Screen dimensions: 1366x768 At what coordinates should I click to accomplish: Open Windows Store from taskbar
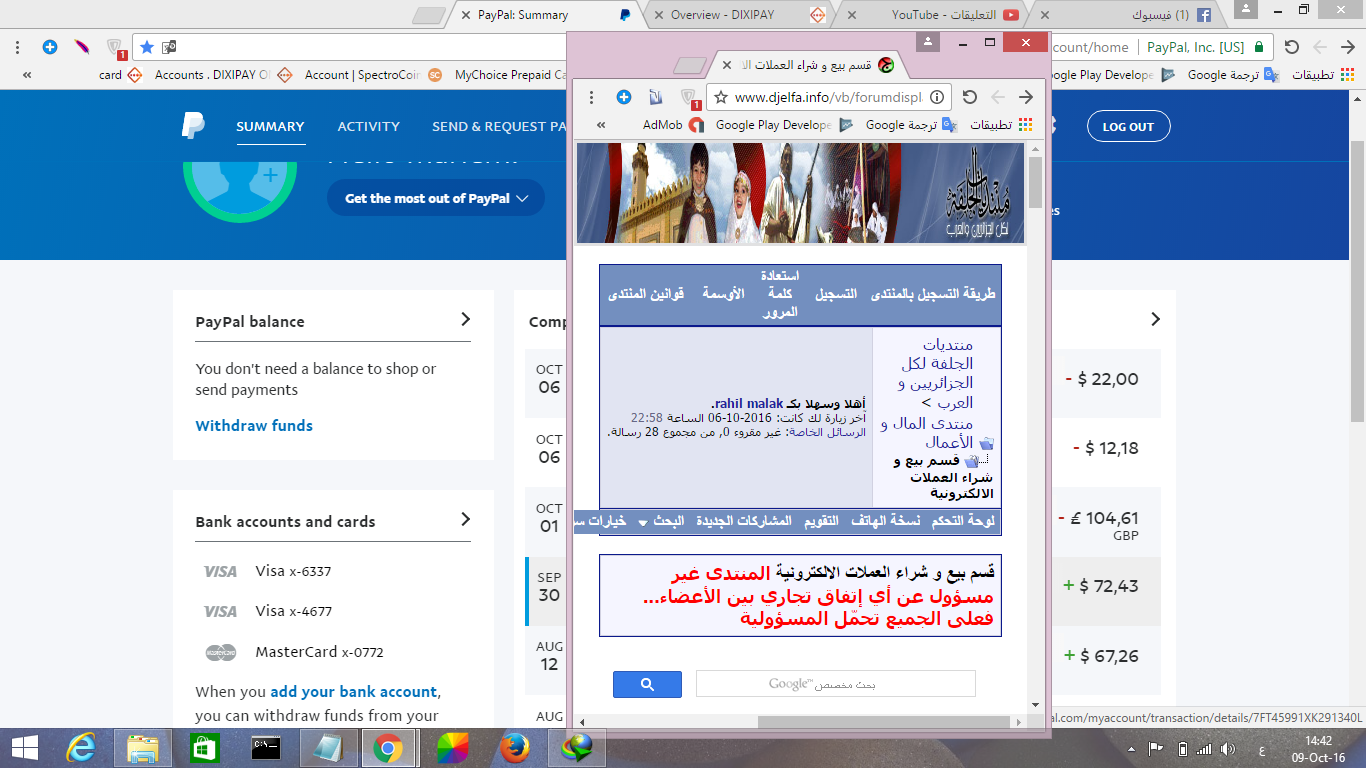pyautogui.click(x=204, y=747)
